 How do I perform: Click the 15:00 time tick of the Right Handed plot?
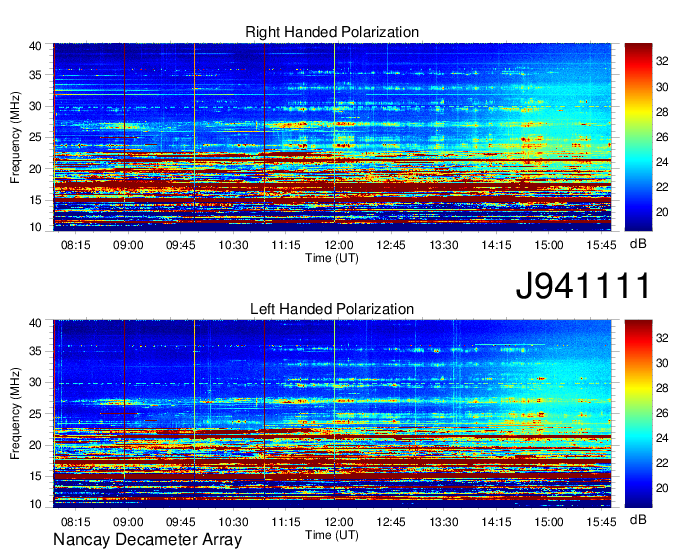(549, 245)
